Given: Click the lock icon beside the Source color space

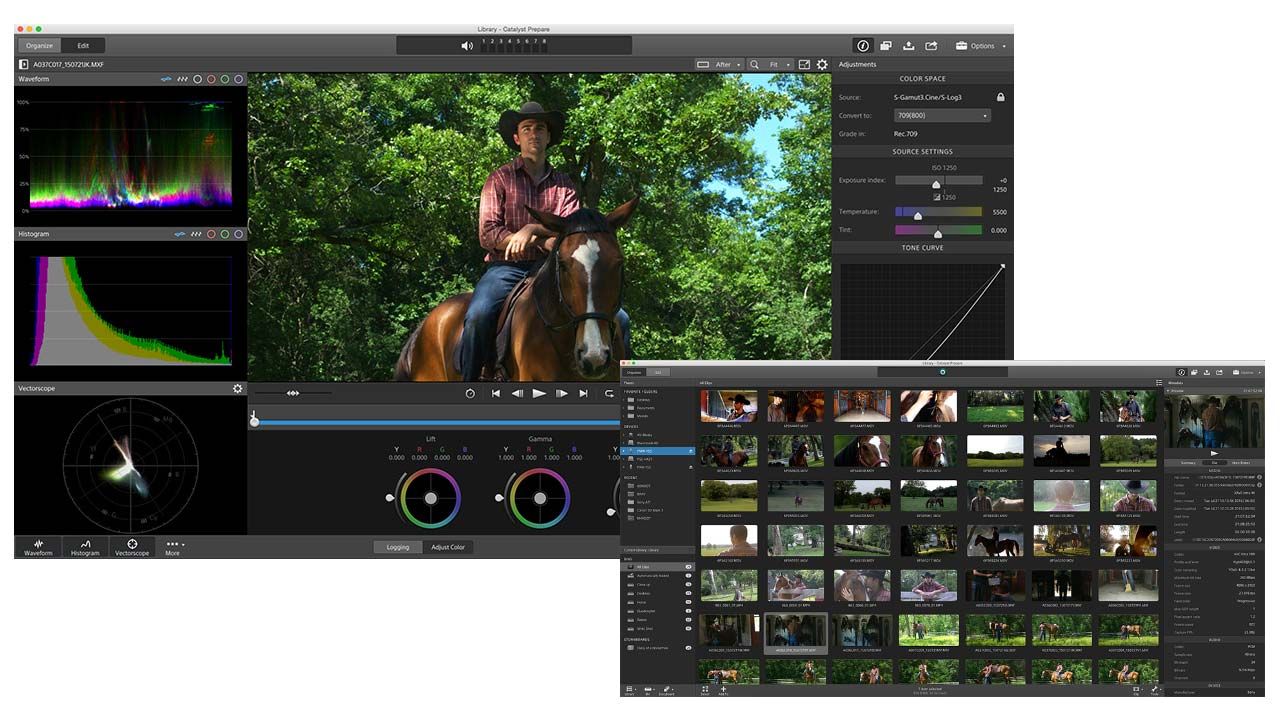Looking at the screenshot, I should pos(1000,97).
